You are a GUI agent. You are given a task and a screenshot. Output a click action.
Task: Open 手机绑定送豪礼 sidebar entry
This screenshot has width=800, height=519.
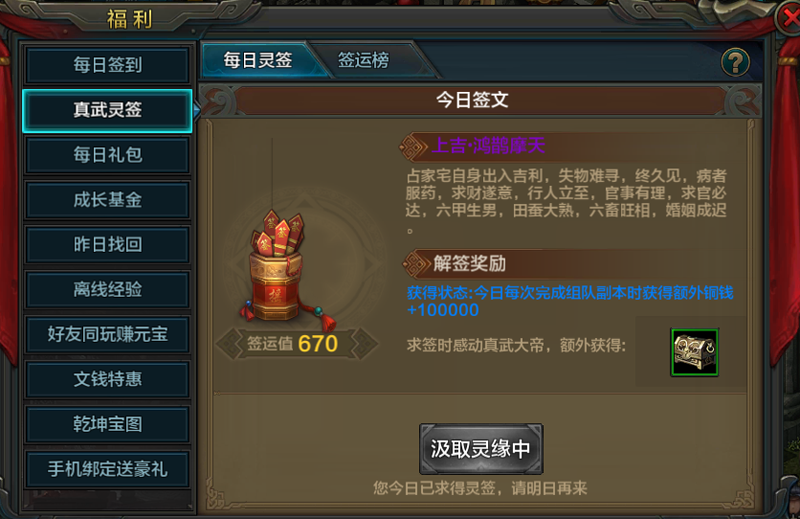click(x=108, y=469)
